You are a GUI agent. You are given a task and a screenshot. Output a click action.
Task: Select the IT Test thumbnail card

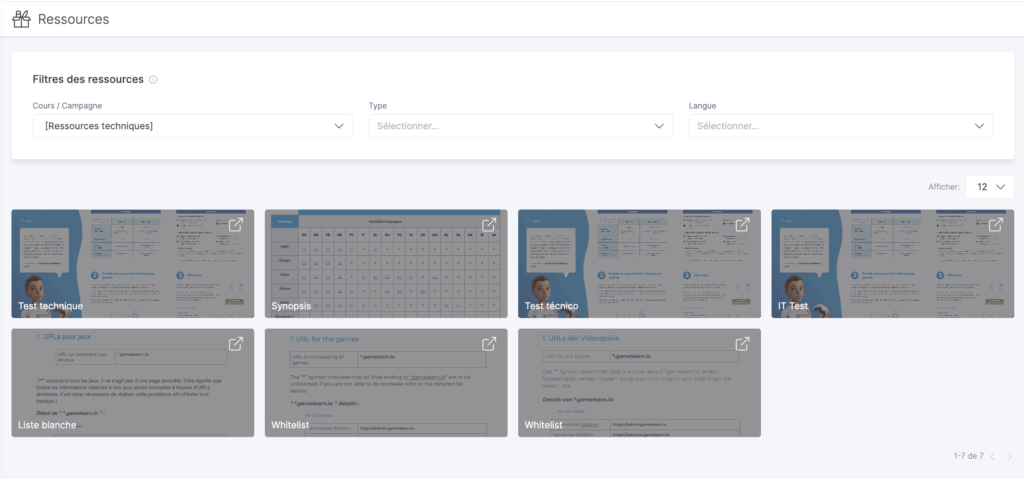coord(892,265)
